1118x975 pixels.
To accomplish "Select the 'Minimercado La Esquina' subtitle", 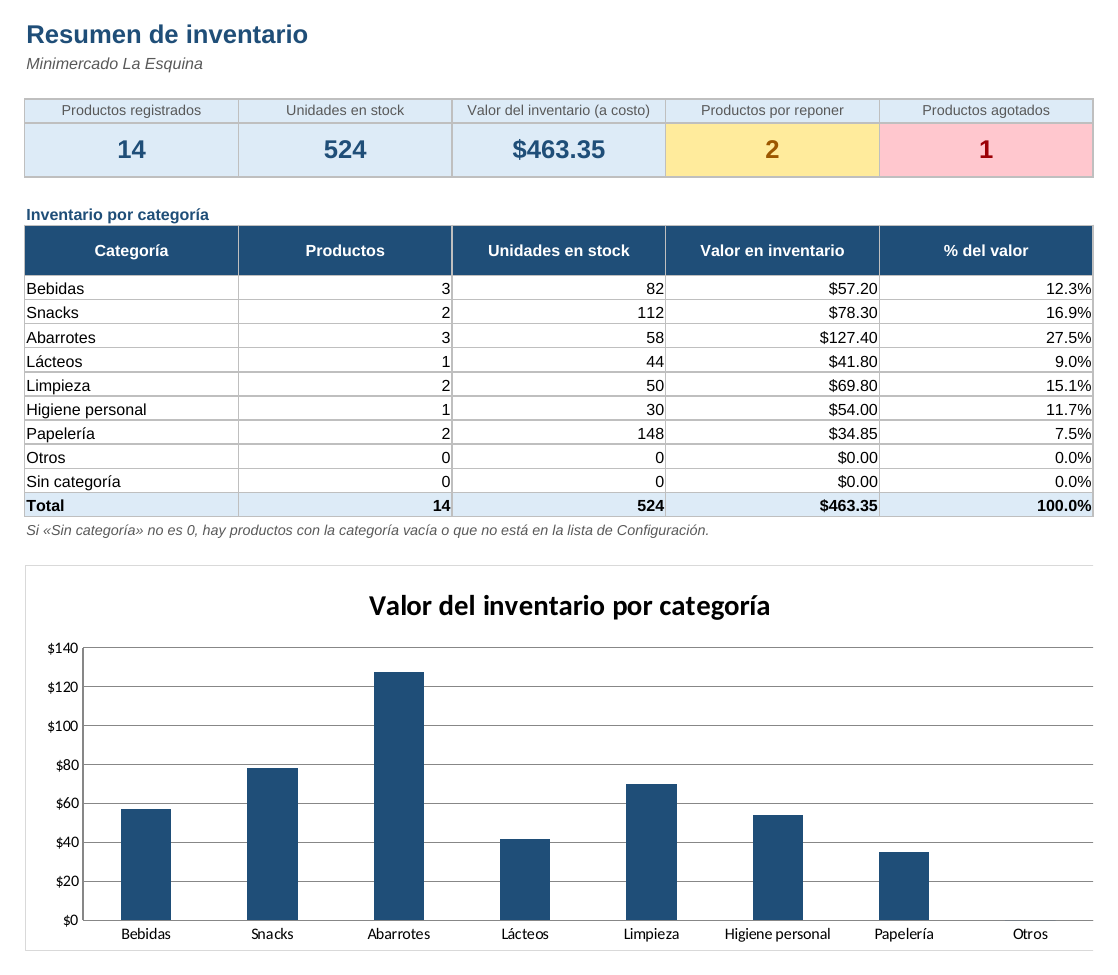I will pos(114,63).
